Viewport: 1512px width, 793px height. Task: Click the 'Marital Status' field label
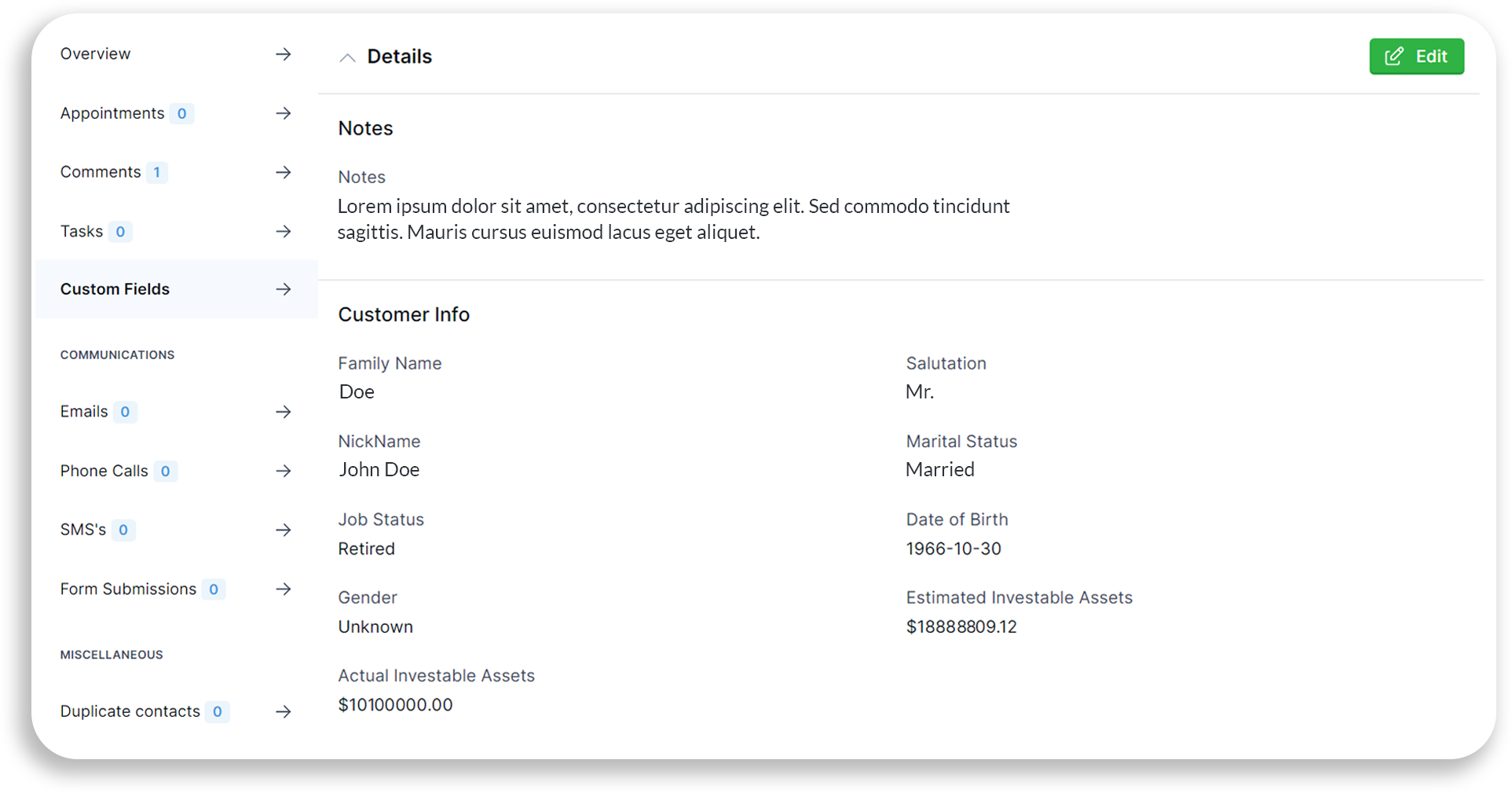(961, 442)
